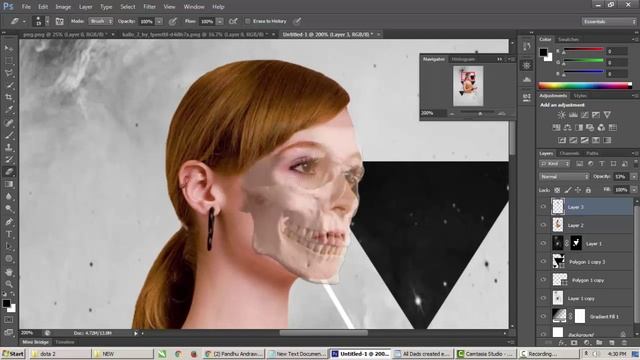The image size is (640, 360).
Task: Click the Brightness/Contrast adjustment icon
Action: [562, 115]
